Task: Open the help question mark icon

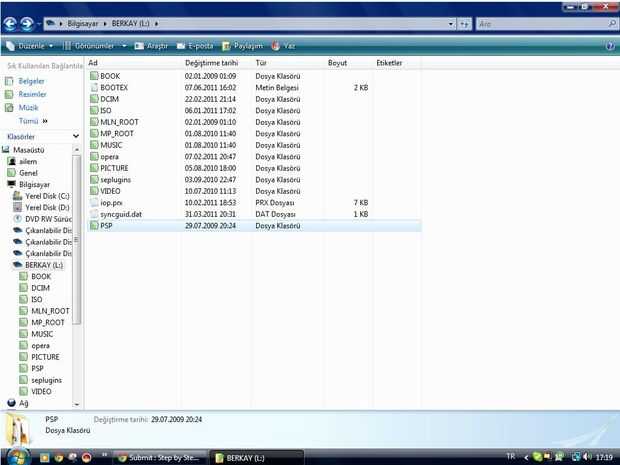Action: tap(611, 46)
